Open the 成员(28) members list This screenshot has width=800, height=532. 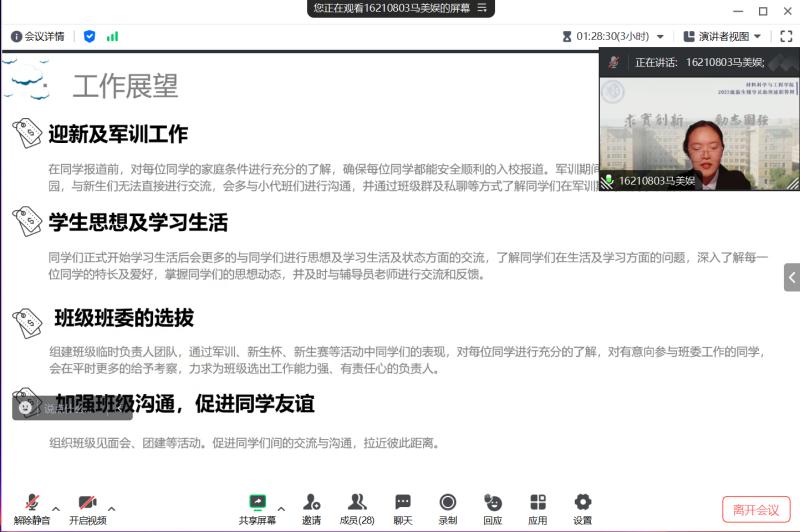[356, 508]
